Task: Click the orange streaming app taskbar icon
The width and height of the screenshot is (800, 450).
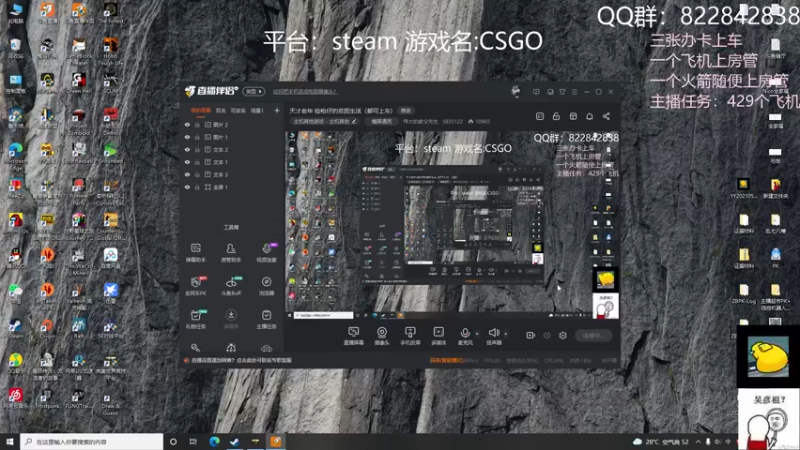Action: (x=276, y=441)
